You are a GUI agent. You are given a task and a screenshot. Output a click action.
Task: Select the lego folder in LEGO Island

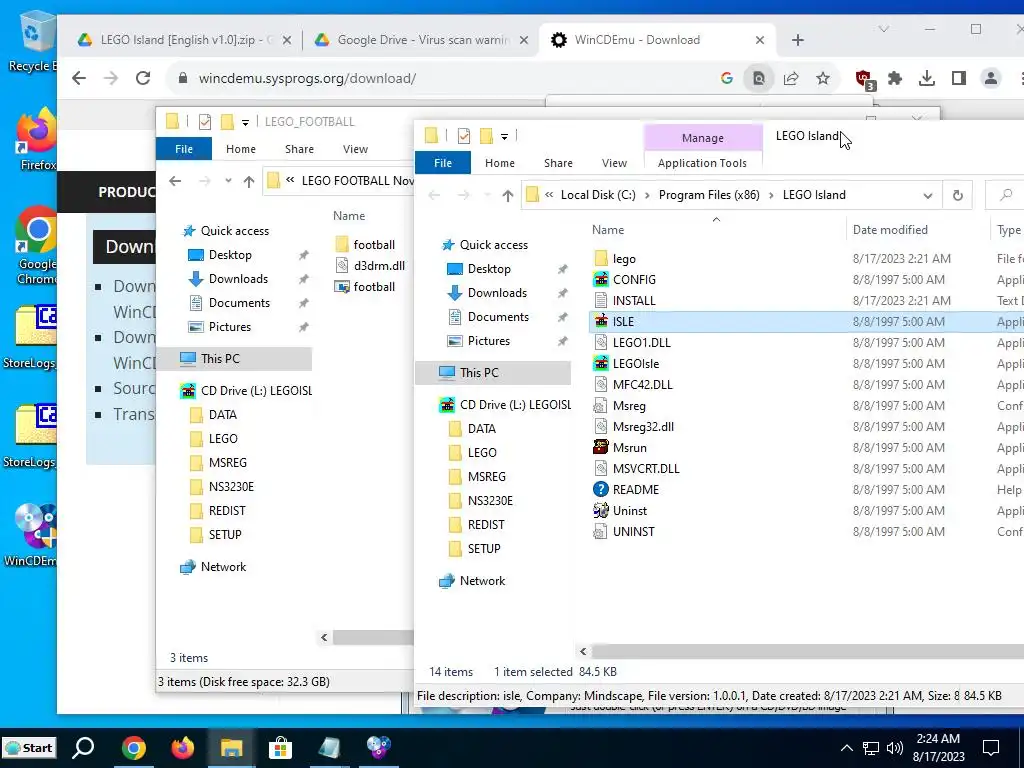(624, 259)
